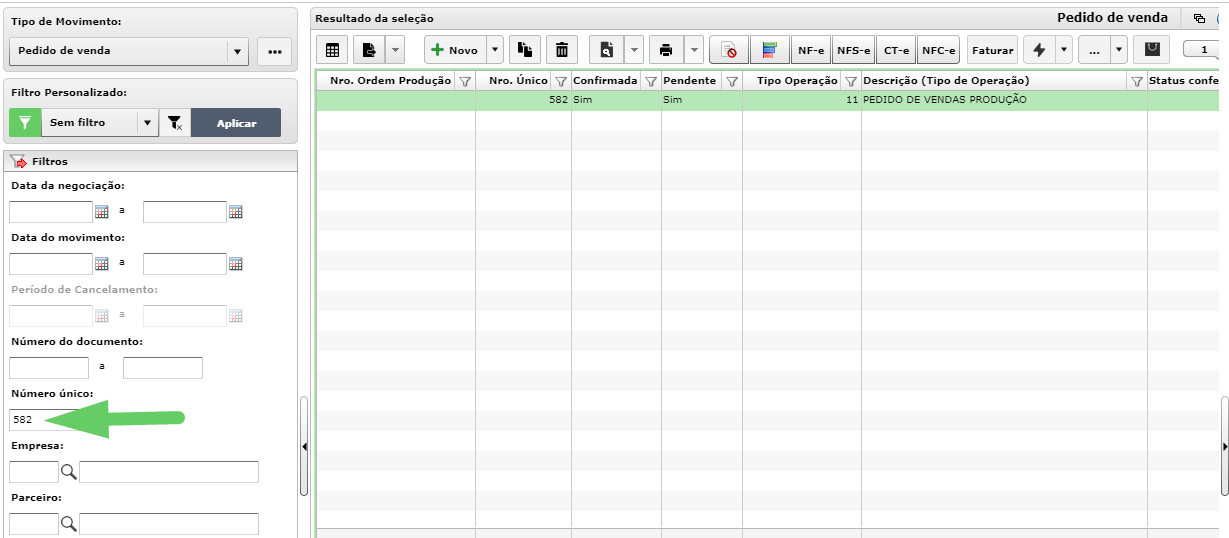The height and width of the screenshot is (538, 1229).
Task: Click the NFS-e button
Action: [853, 50]
